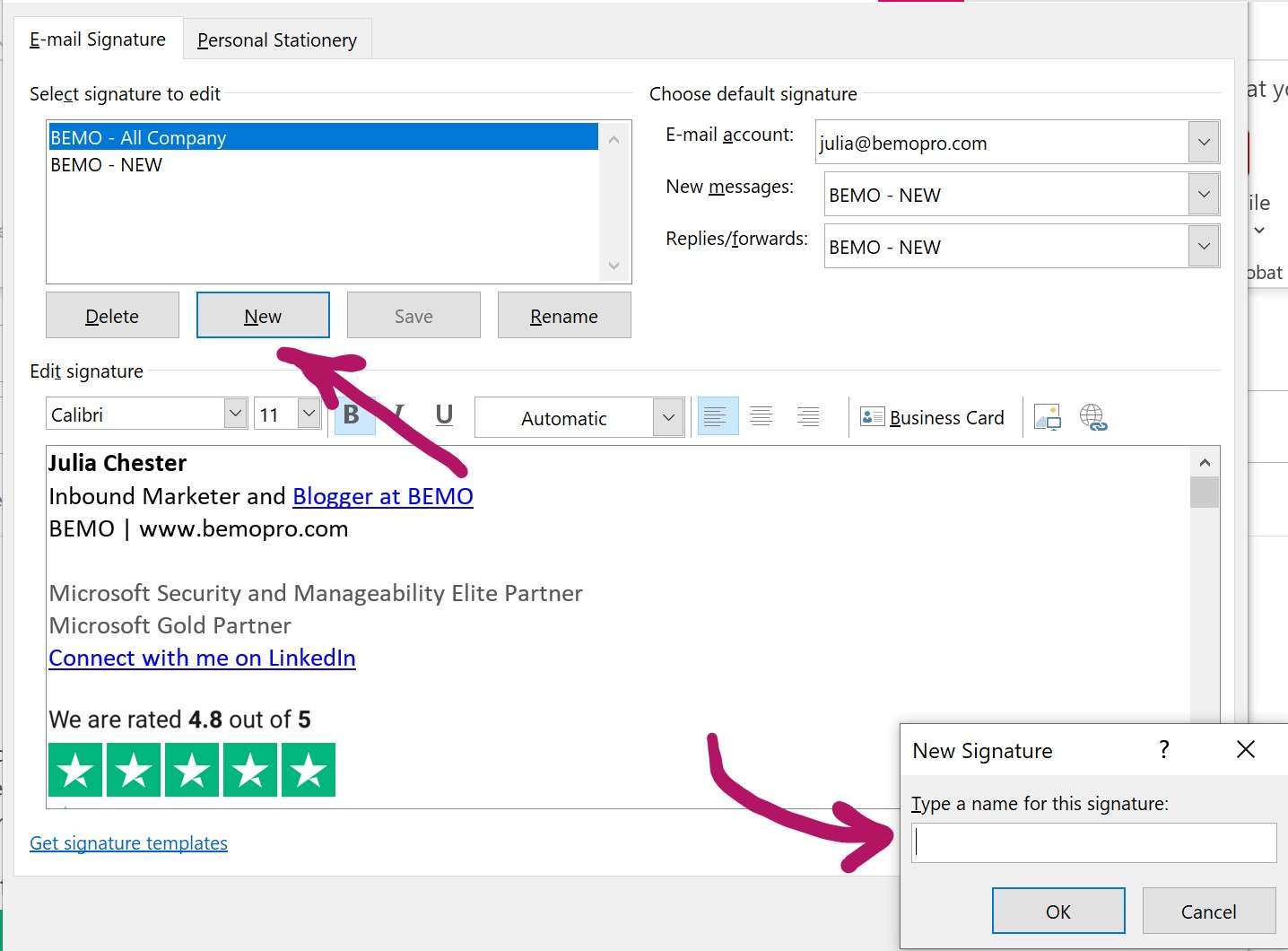Toggle Underline formatting button

(444, 415)
